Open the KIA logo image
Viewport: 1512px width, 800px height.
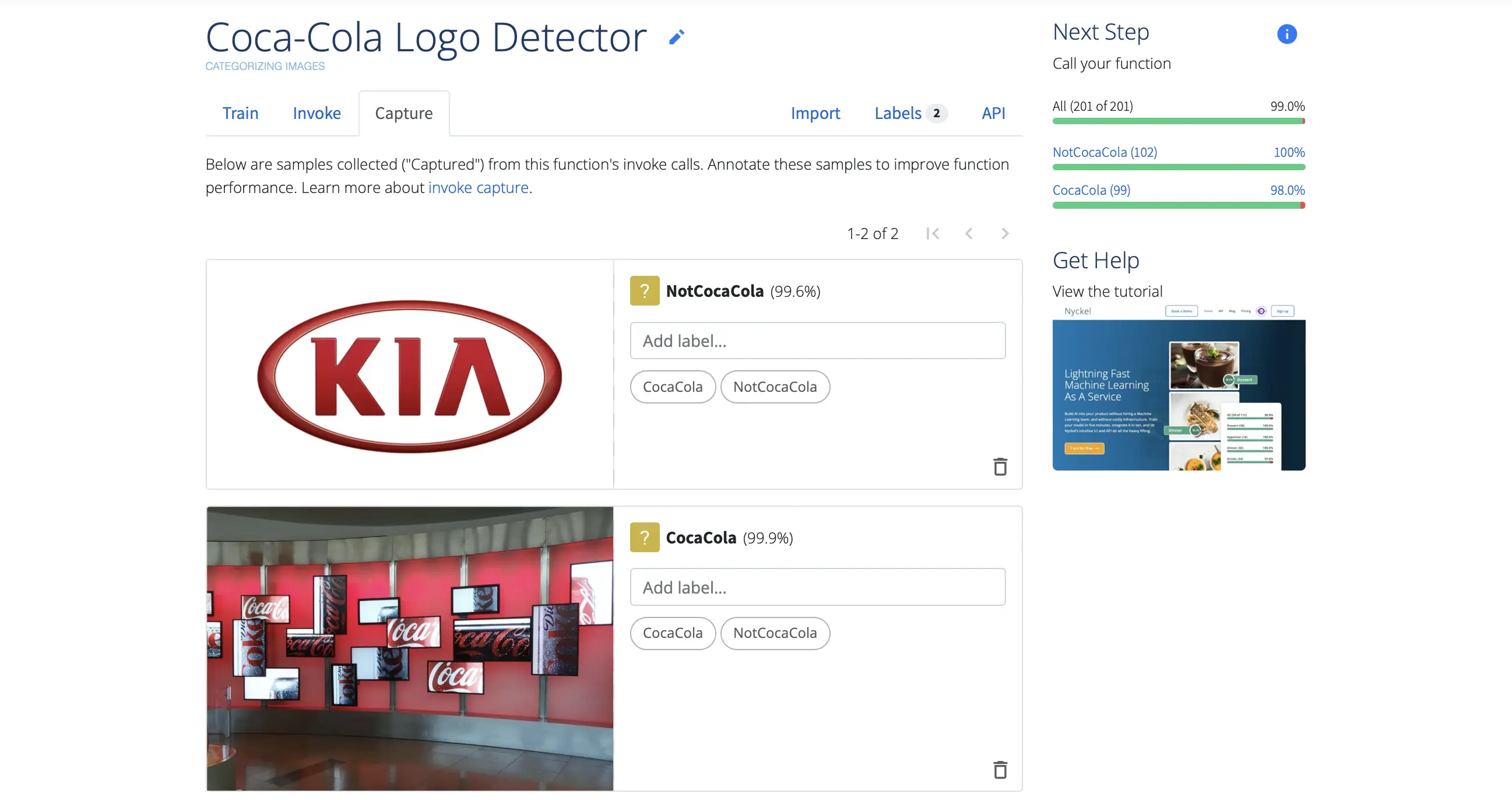pyautogui.click(x=410, y=376)
